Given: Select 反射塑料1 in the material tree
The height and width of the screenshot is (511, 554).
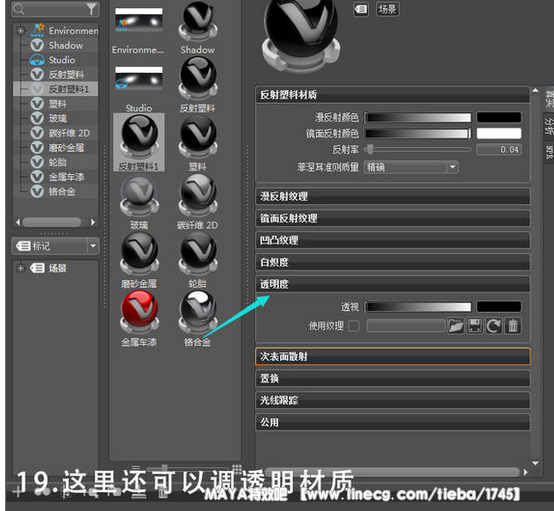Looking at the screenshot, I should click(69, 89).
